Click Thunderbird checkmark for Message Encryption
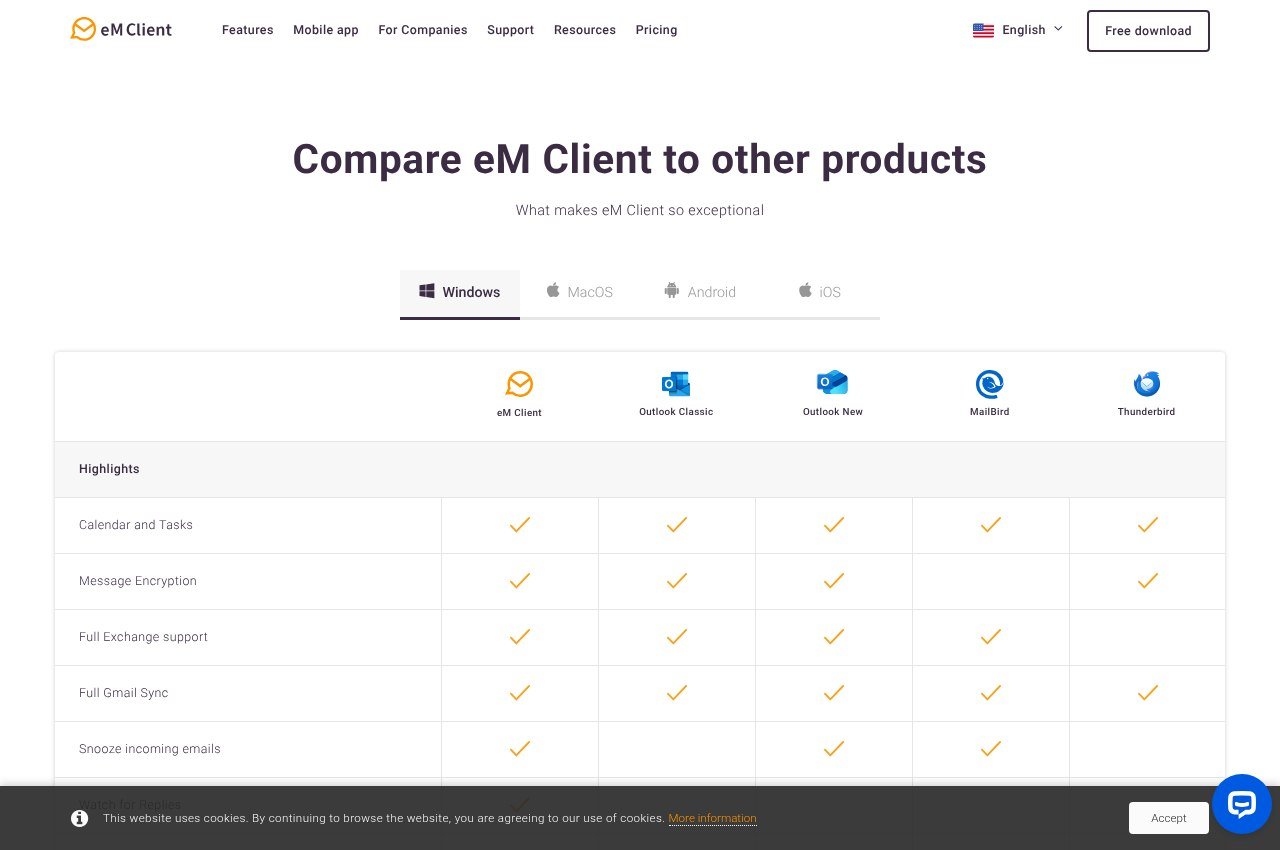This screenshot has height=850, width=1280. [x=1147, y=580]
